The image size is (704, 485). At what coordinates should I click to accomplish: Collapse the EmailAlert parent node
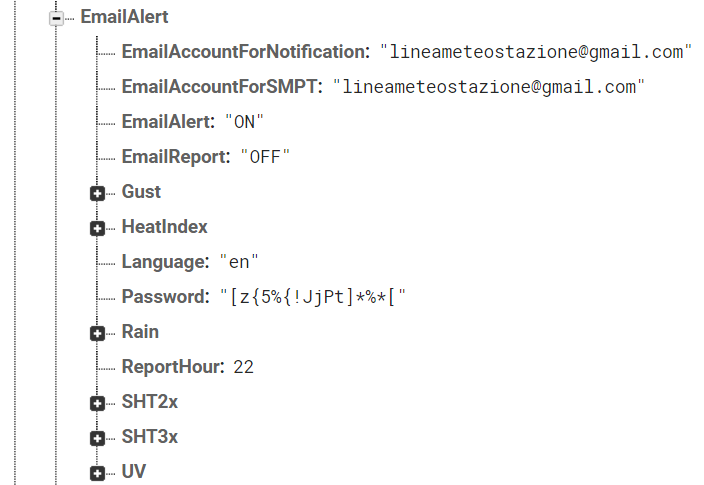(56, 18)
